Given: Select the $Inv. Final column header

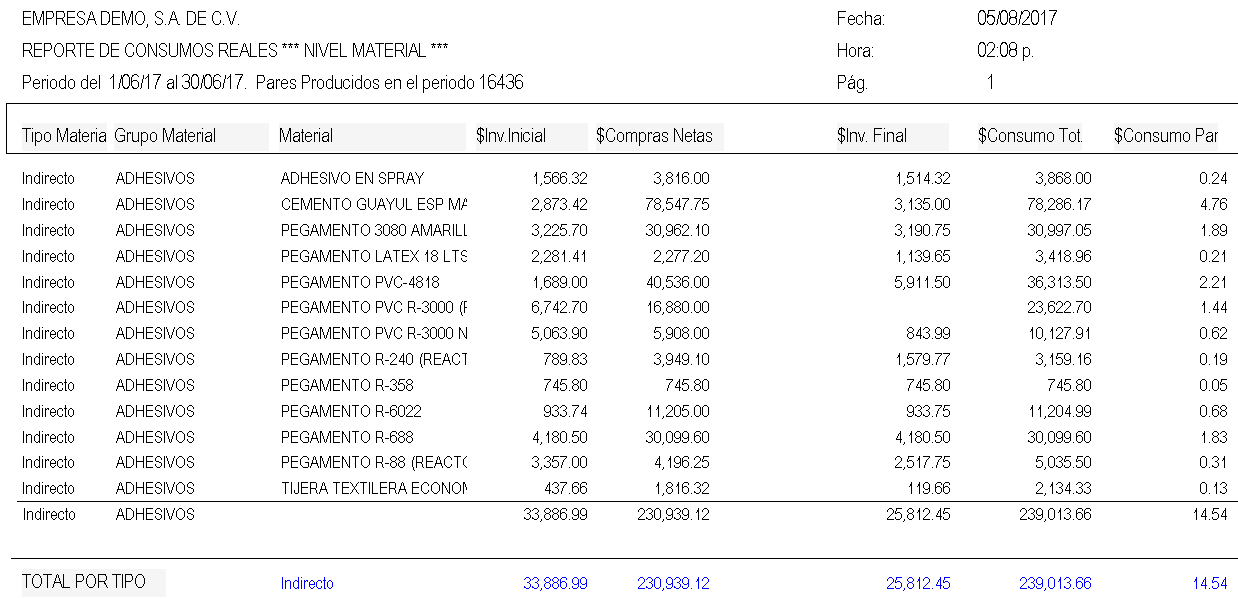Looking at the screenshot, I should tap(872, 136).
